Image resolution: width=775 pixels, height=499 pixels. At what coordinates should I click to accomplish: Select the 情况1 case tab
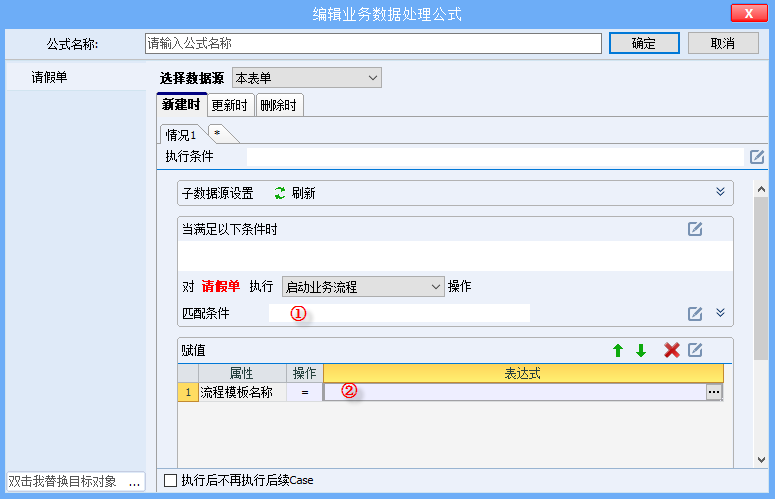[x=181, y=135]
